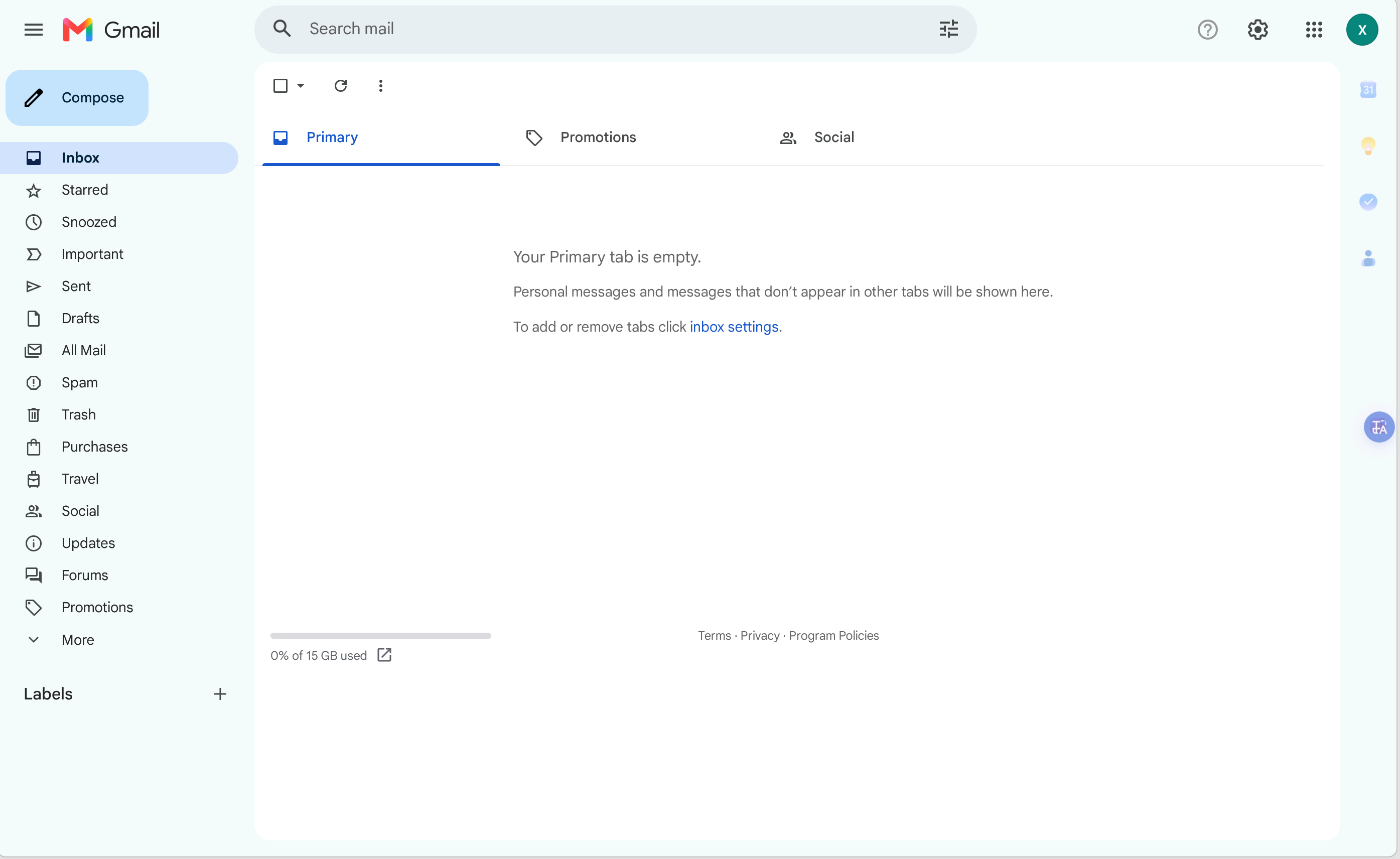Open Promotions category in sidebar
1400x859 pixels.
119,607
